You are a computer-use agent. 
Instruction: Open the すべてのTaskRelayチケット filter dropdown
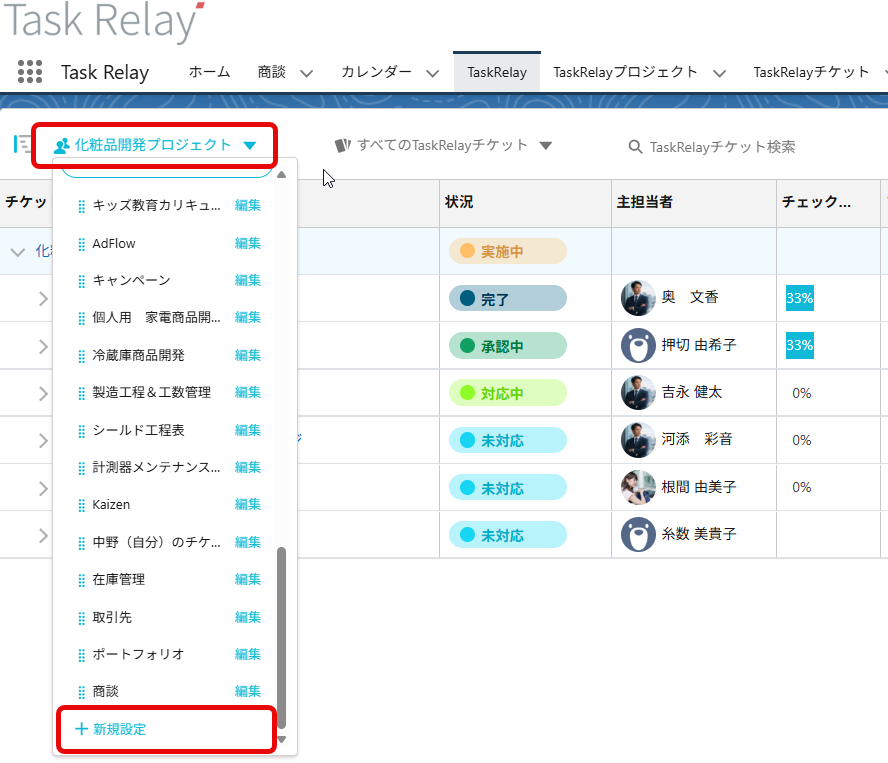(x=545, y=146)
